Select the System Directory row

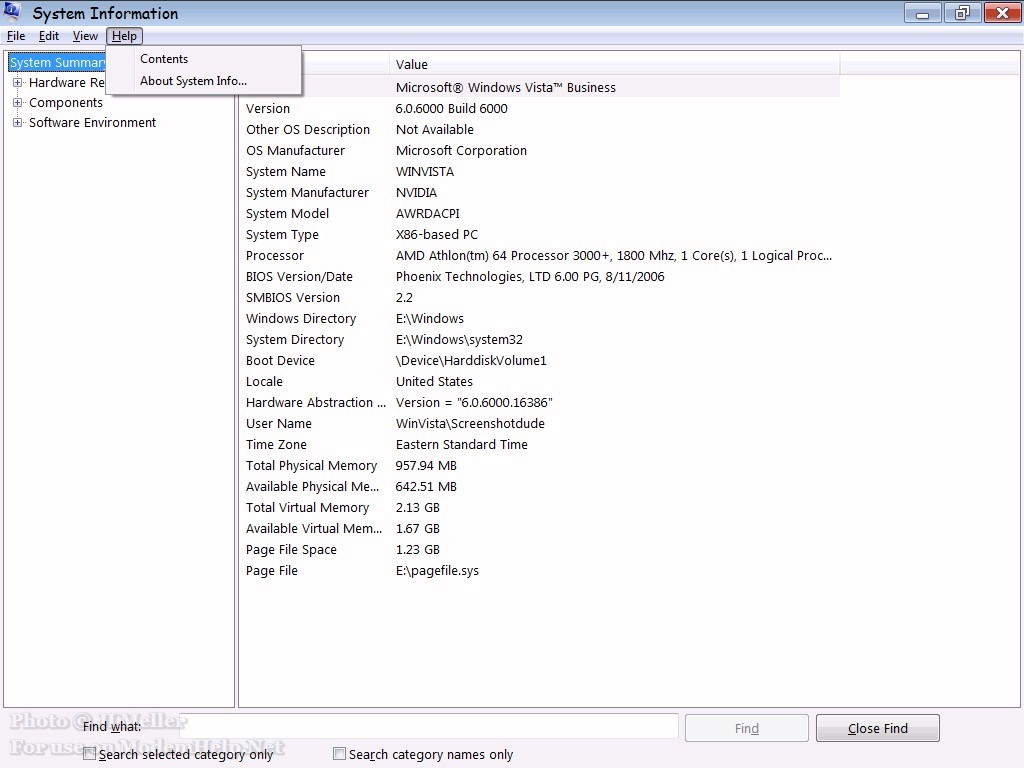point(539,339)
